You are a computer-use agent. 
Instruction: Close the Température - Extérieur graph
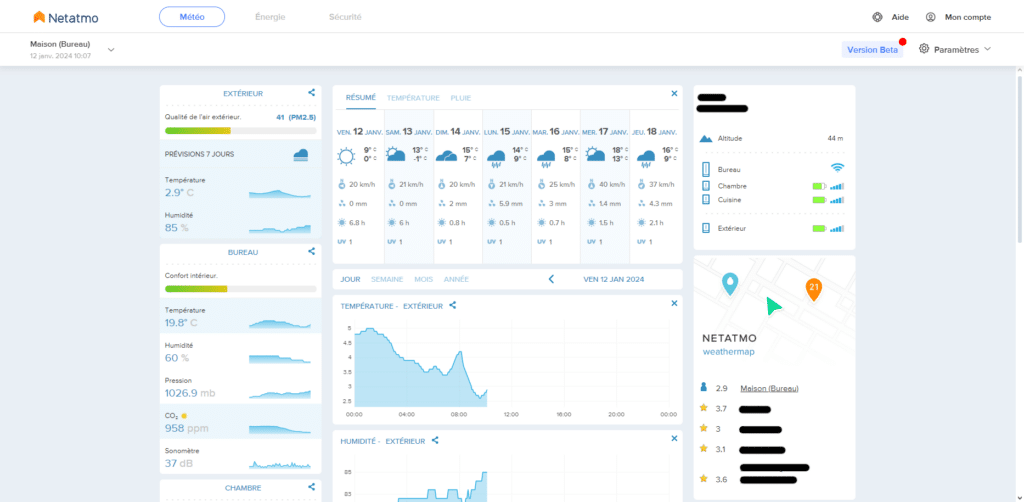pos(674,303)
